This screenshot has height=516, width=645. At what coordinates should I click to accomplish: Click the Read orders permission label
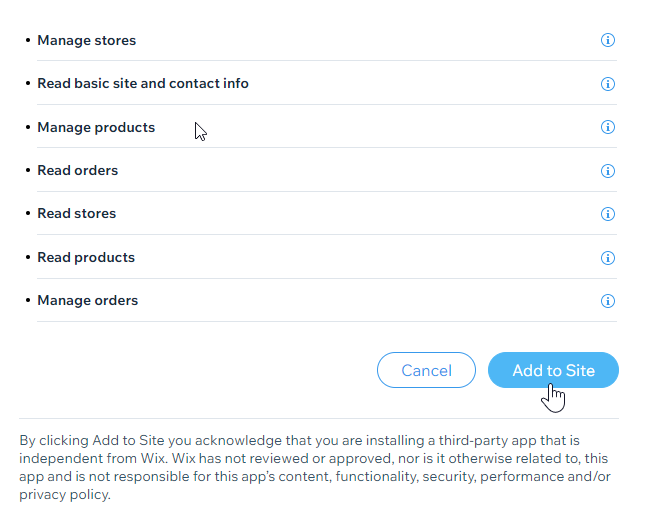(x=78, y=170)
